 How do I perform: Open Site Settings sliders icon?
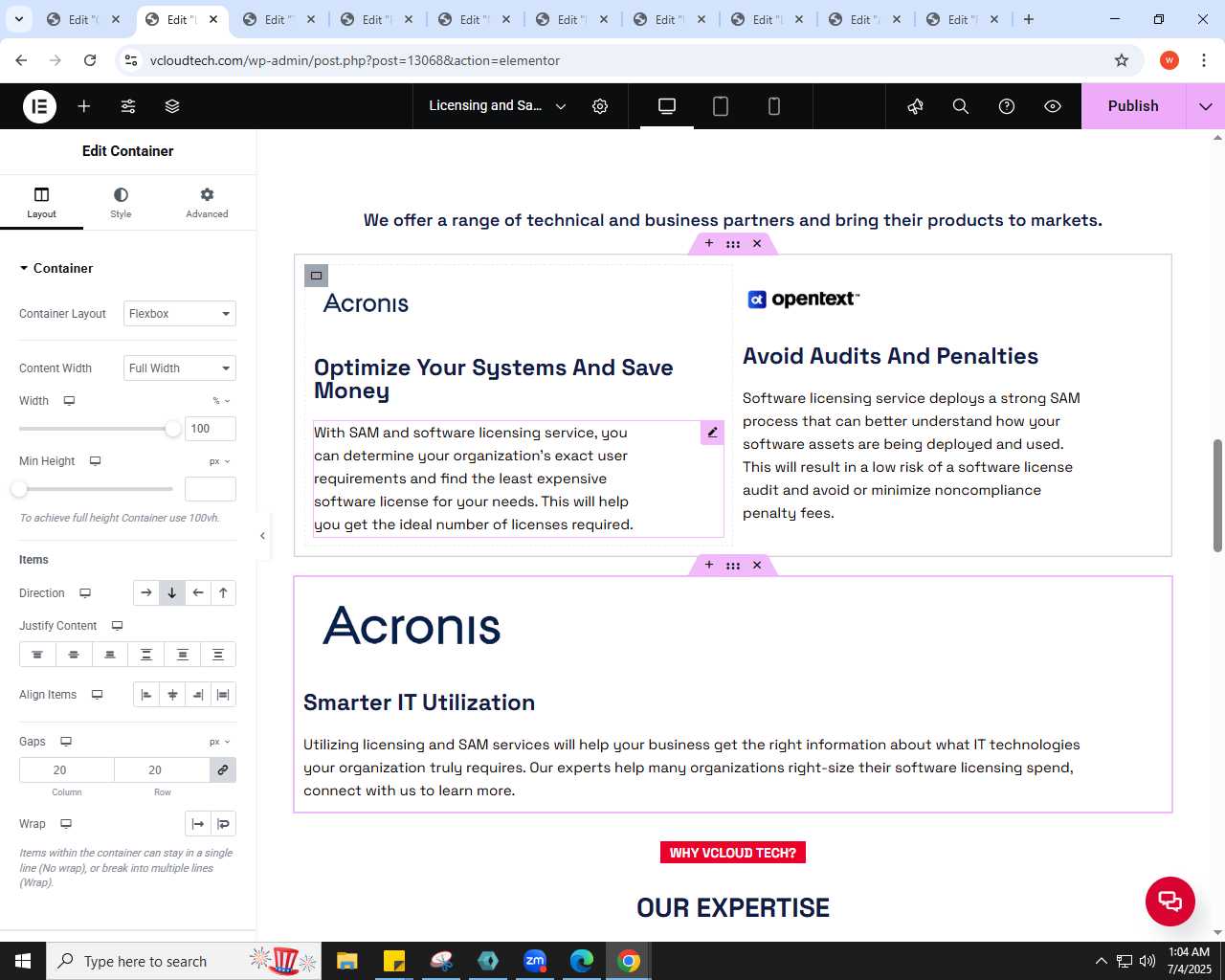pyautogui.click(x=128, y=106)
